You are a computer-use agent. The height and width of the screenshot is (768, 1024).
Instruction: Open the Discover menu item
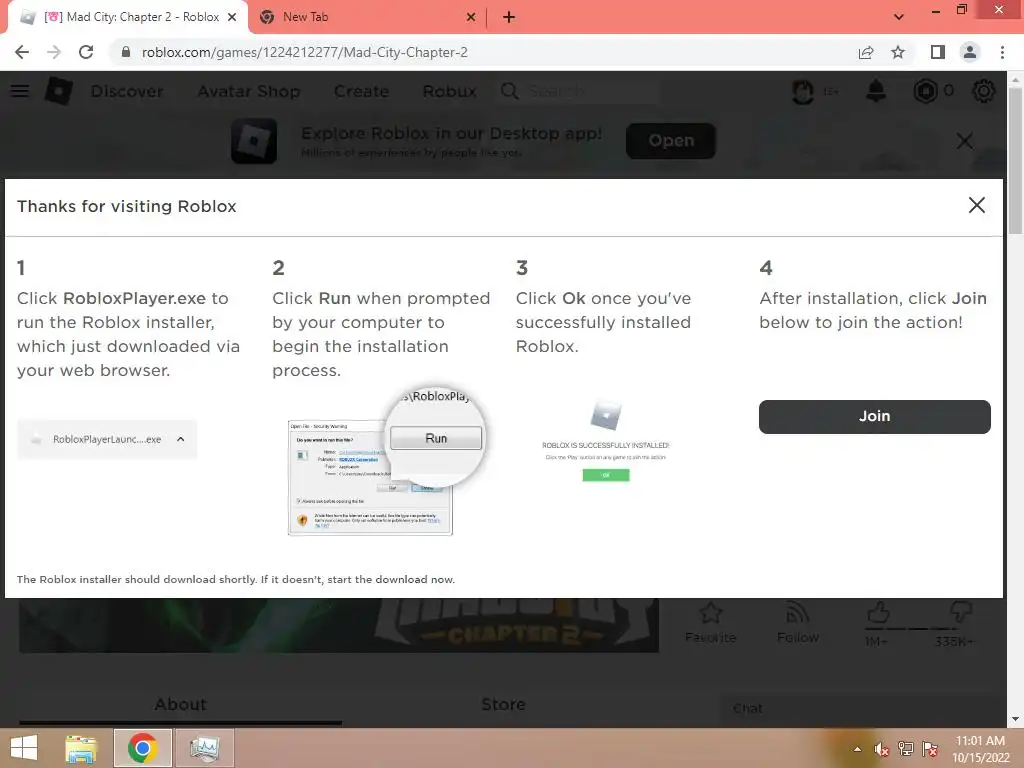127,91
